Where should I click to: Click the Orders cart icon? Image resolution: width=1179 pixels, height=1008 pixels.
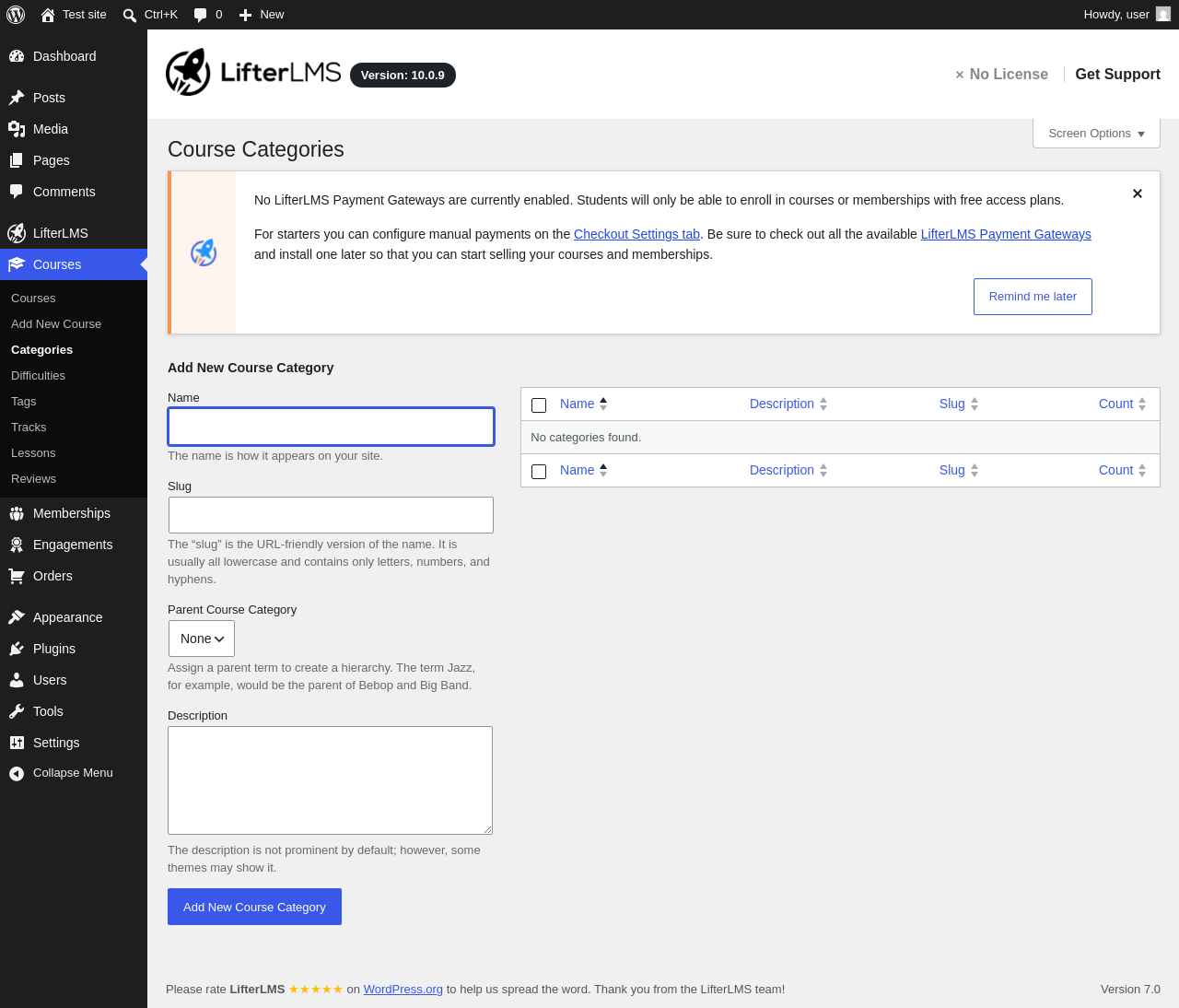pyautogui.click(x=17, y=576)
